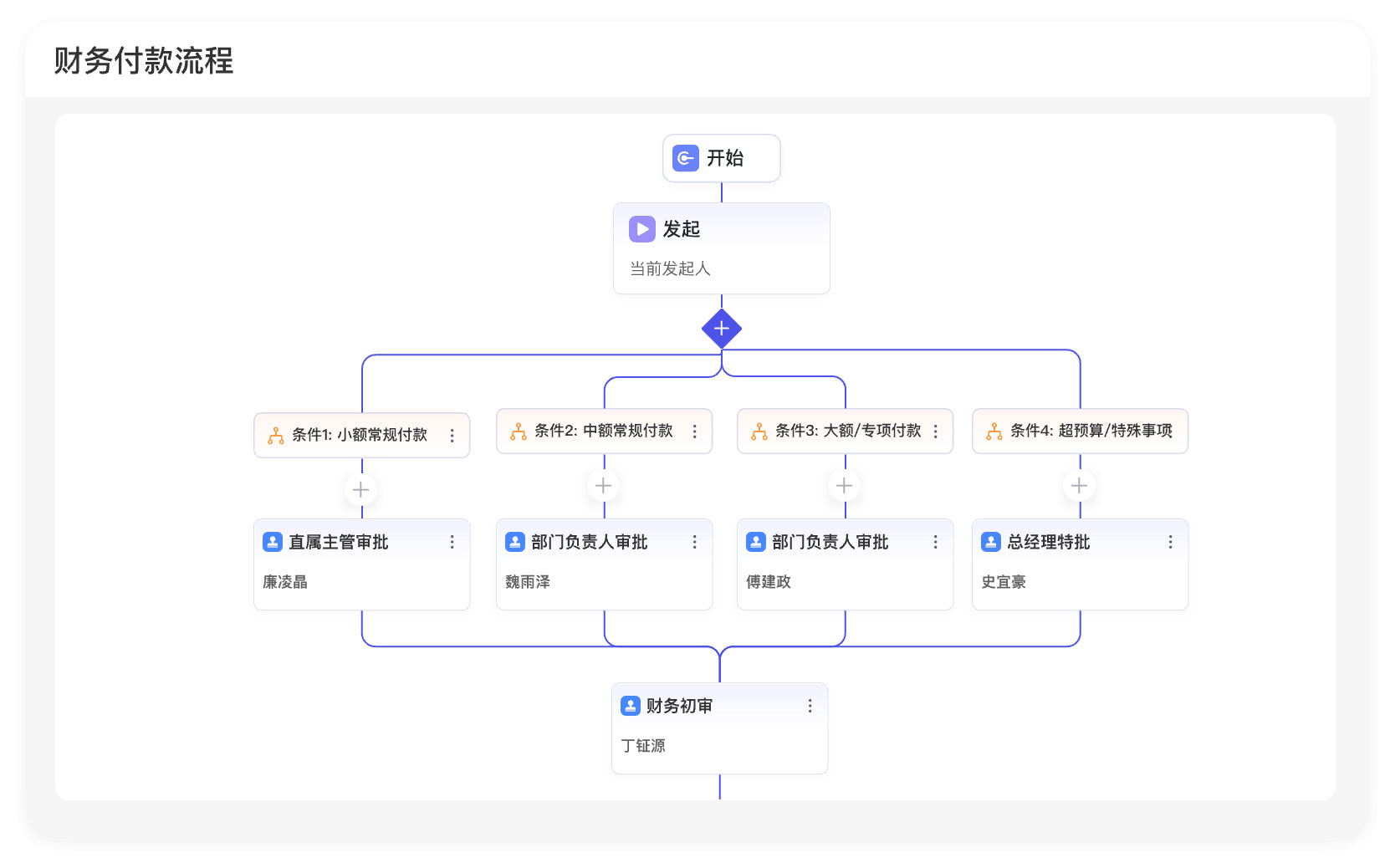Screen dimensions: 1395x868
Task: Add a node below 条件4 with the plus button
Action: point(1080,486)
